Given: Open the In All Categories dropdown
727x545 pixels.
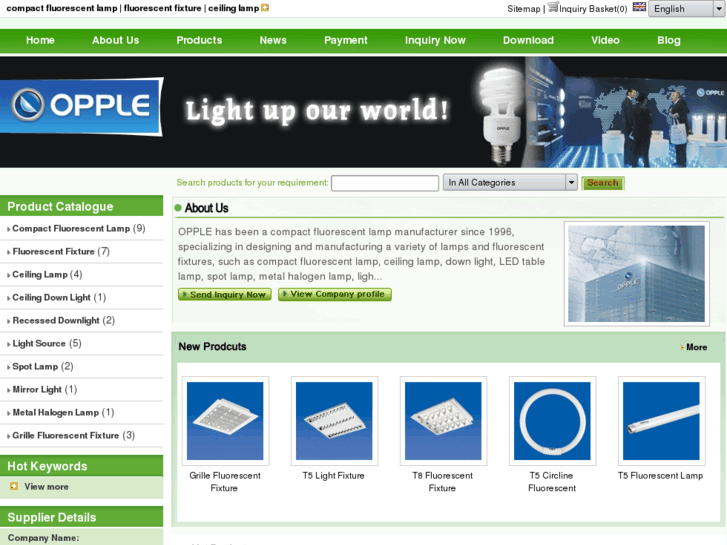Looking at the screenshot, I should [x=510, y=183].
